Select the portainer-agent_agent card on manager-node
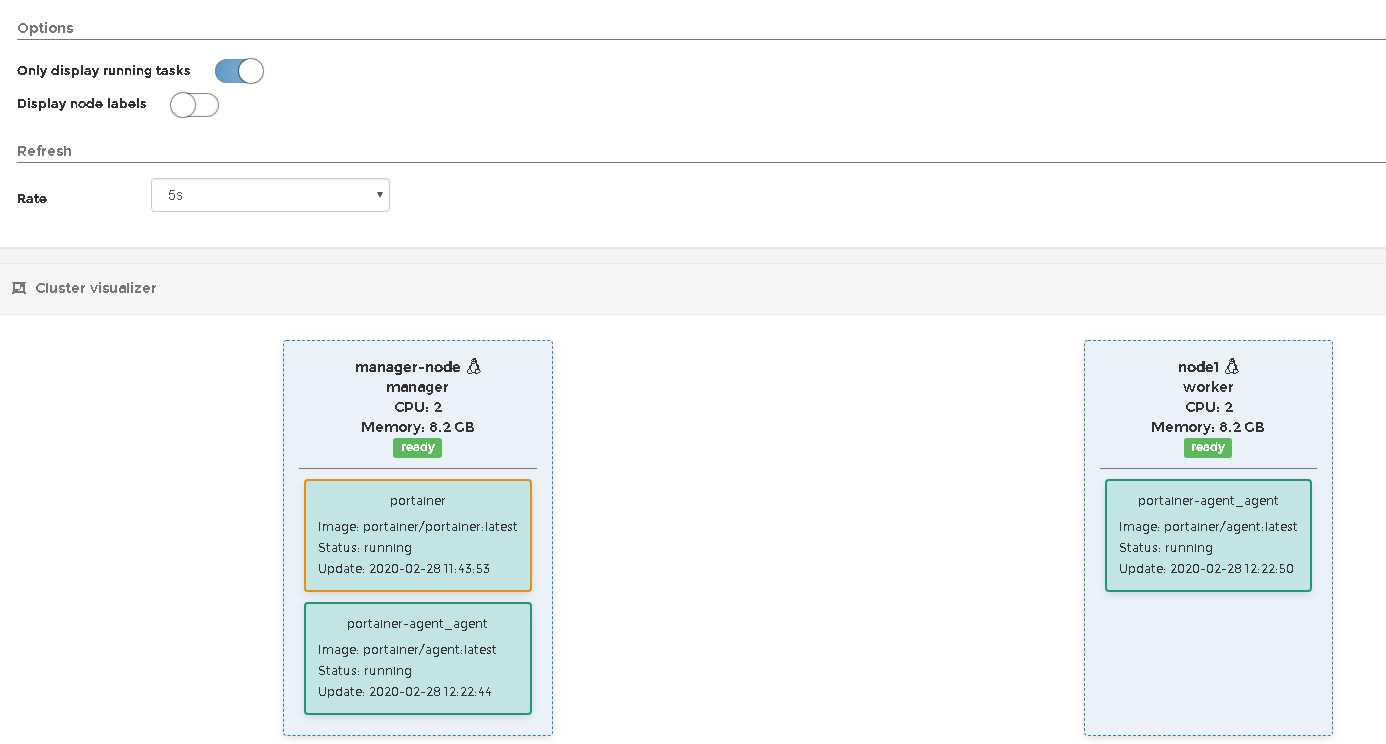This screenshot has height=744, width=1386. pyautogui.click(x=418, y=658)
